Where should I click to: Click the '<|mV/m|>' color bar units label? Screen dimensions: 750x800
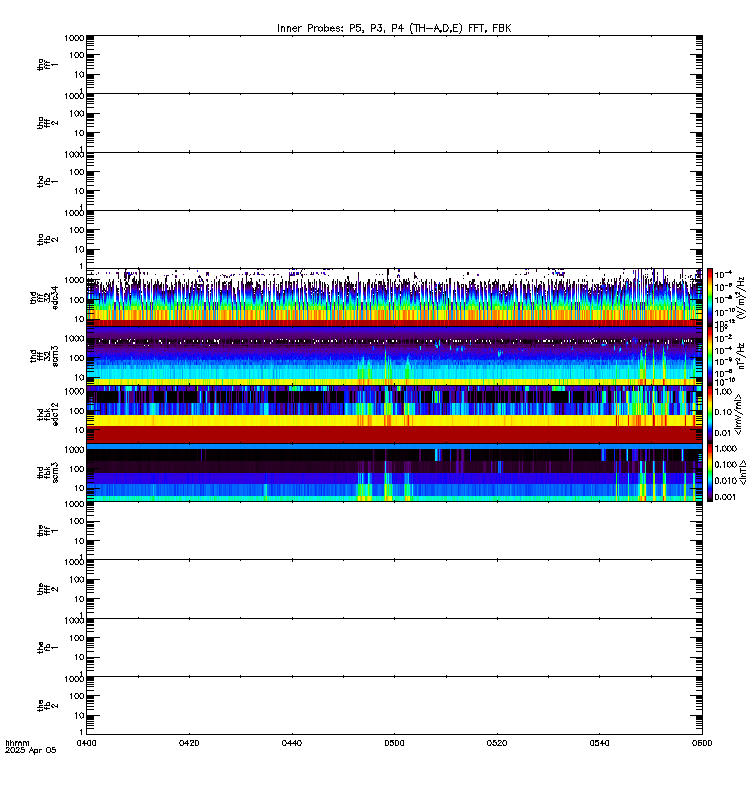(x=738, y=414)
